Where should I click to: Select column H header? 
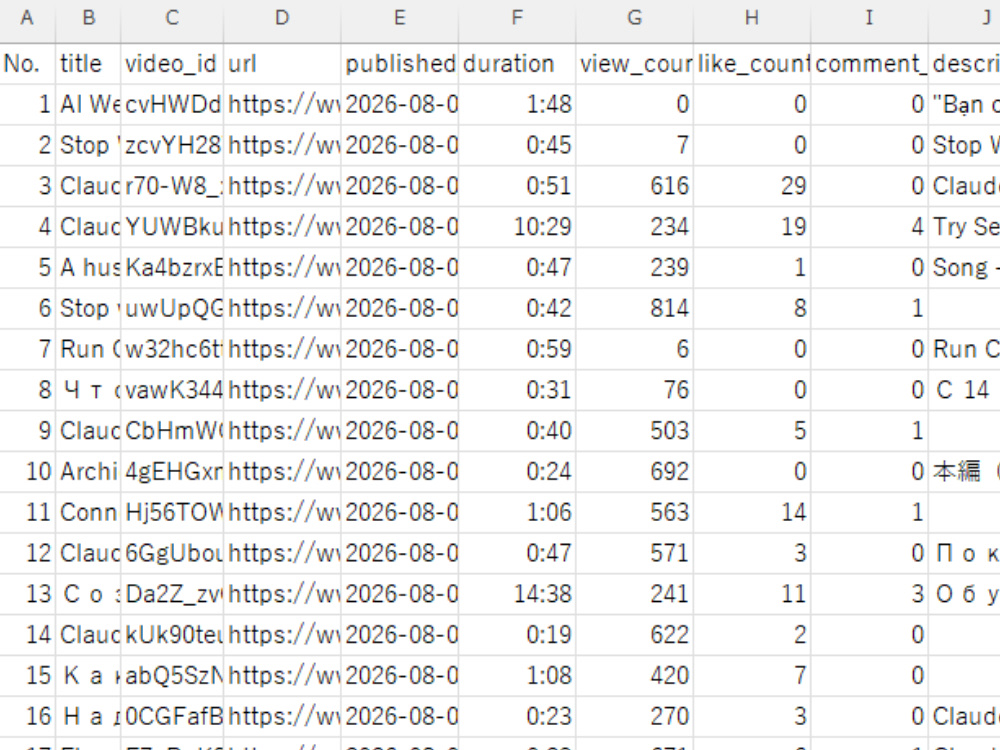[752, 18]
